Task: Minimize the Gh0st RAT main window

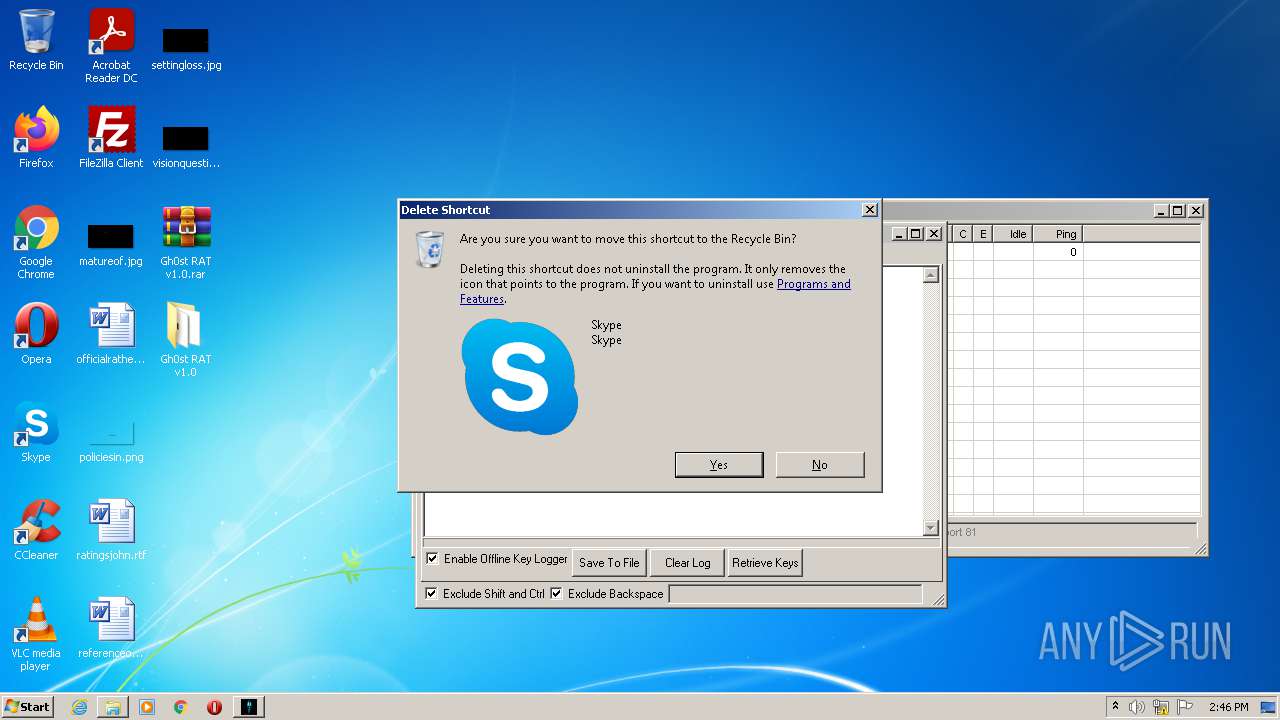Action: coord(1161,211)
